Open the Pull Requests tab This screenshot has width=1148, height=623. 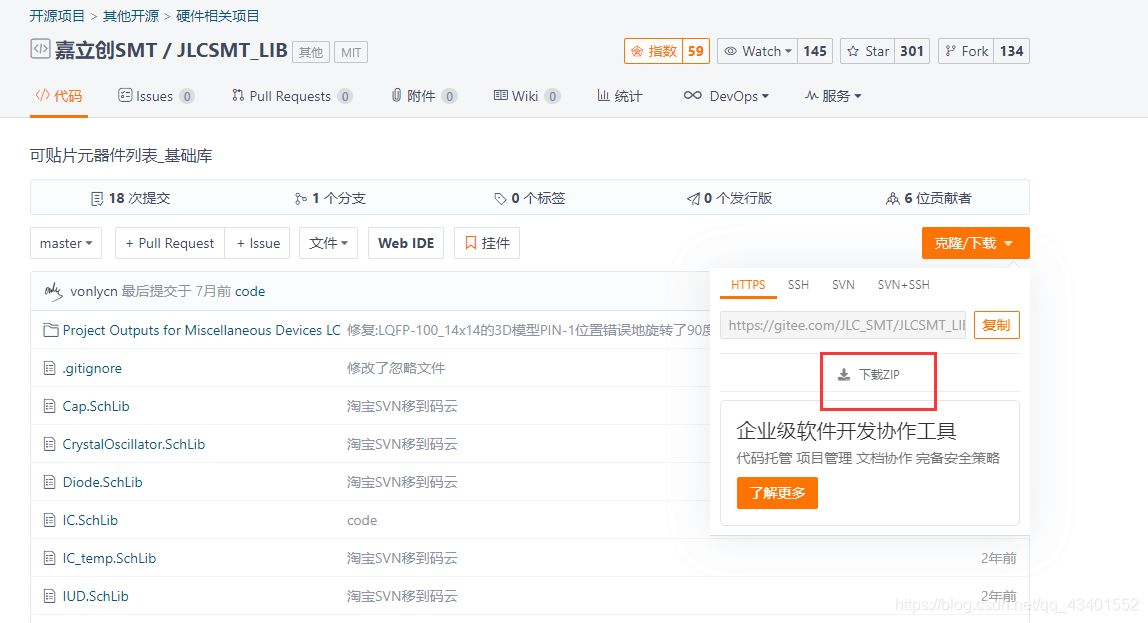292,96
